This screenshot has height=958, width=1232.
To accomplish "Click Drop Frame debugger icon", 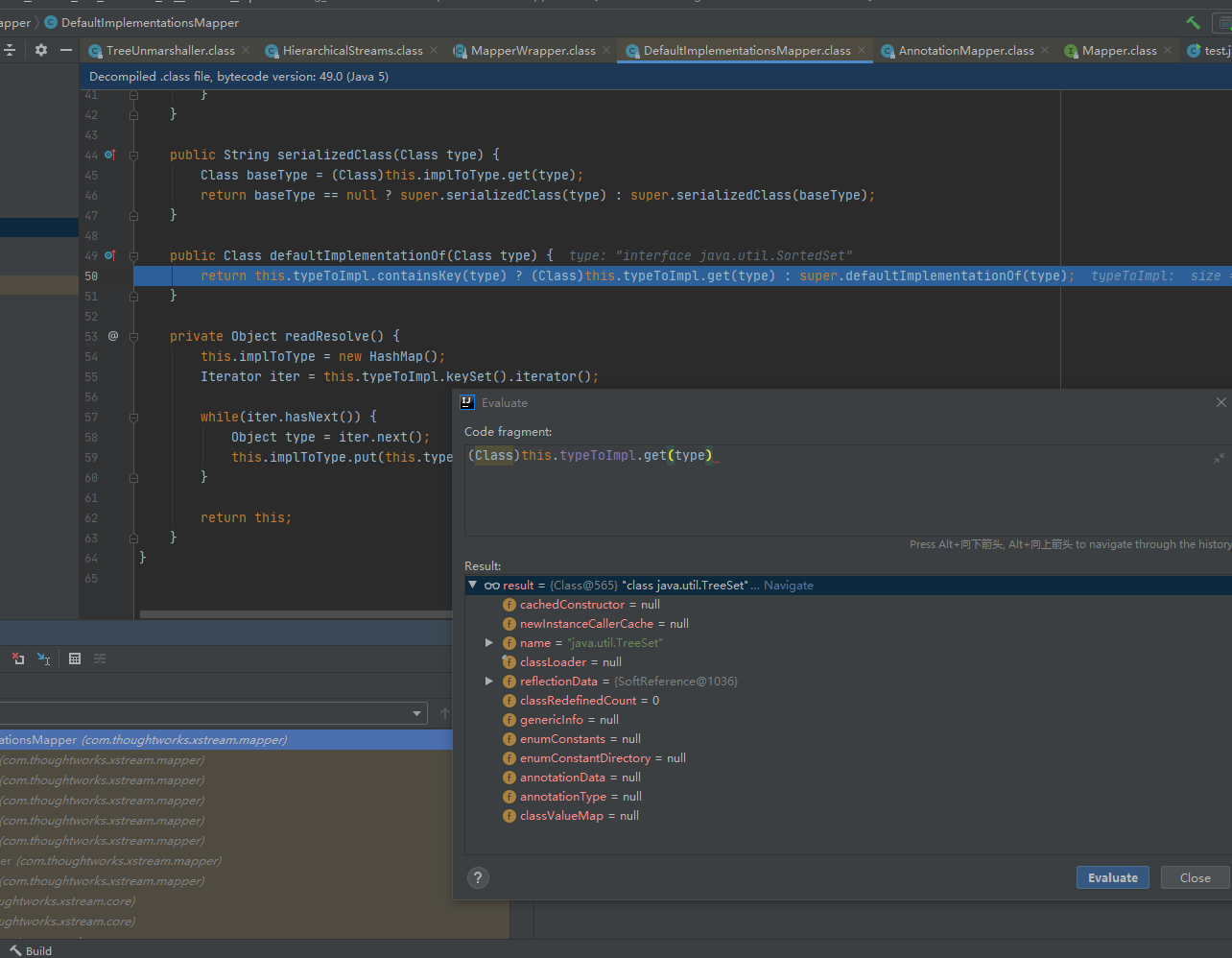I will [18, 659].
